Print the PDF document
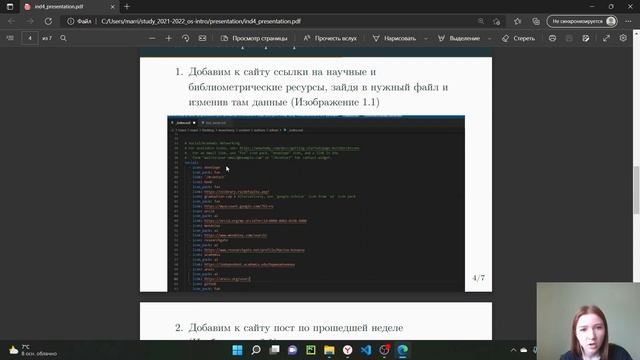The image size is (640, 360). tap(552, 38)
